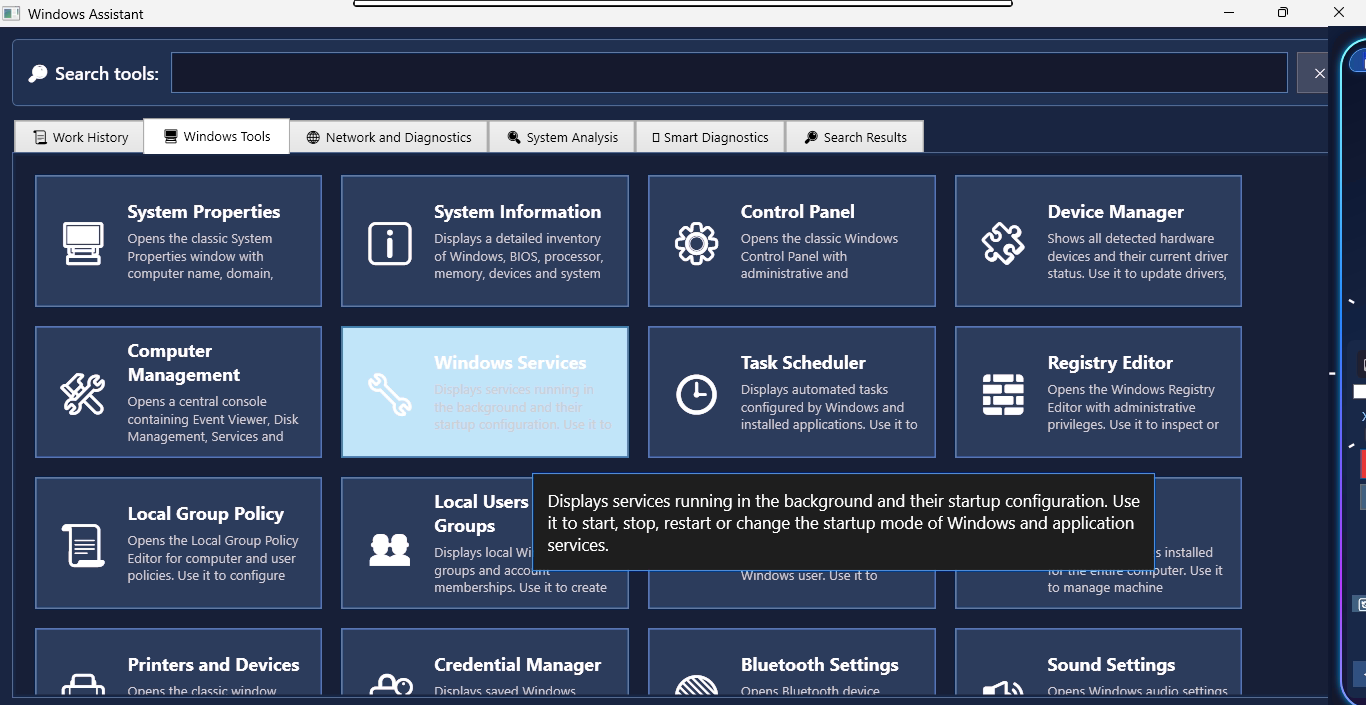Screen dimensions: 1366x705
Task: Click the search magnifier icon beside Search tools
Action: point(38,74)
